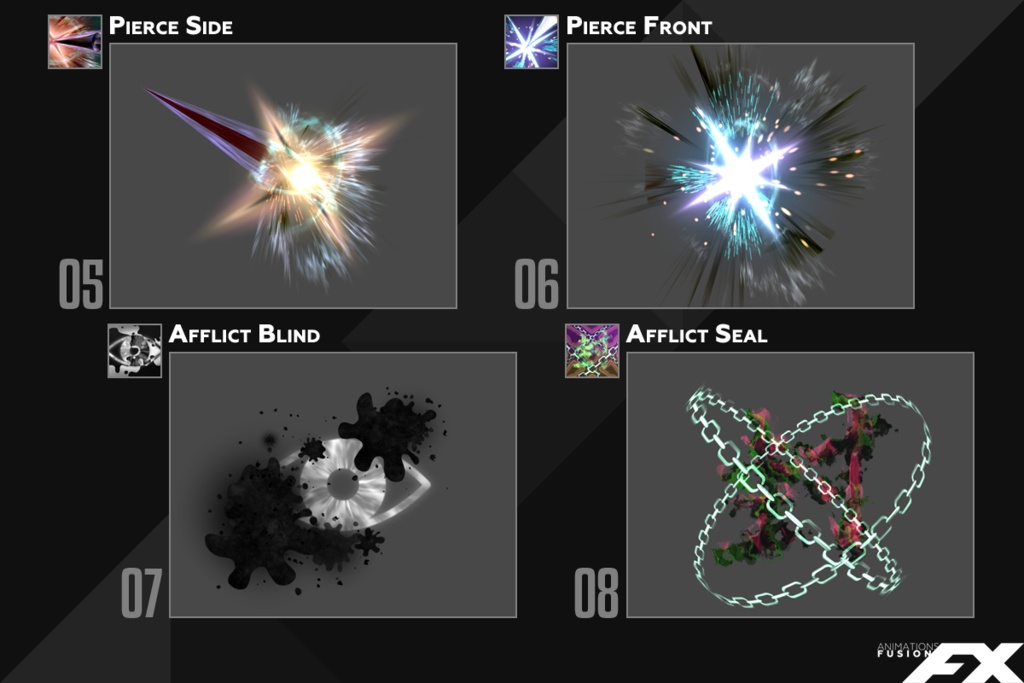
Task: Click the white eye iris graphic
Action: click(342, 483)
